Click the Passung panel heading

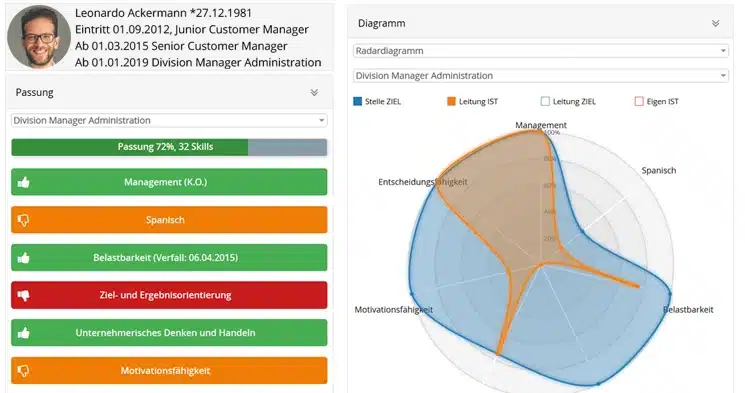click(x=34, y=92)
